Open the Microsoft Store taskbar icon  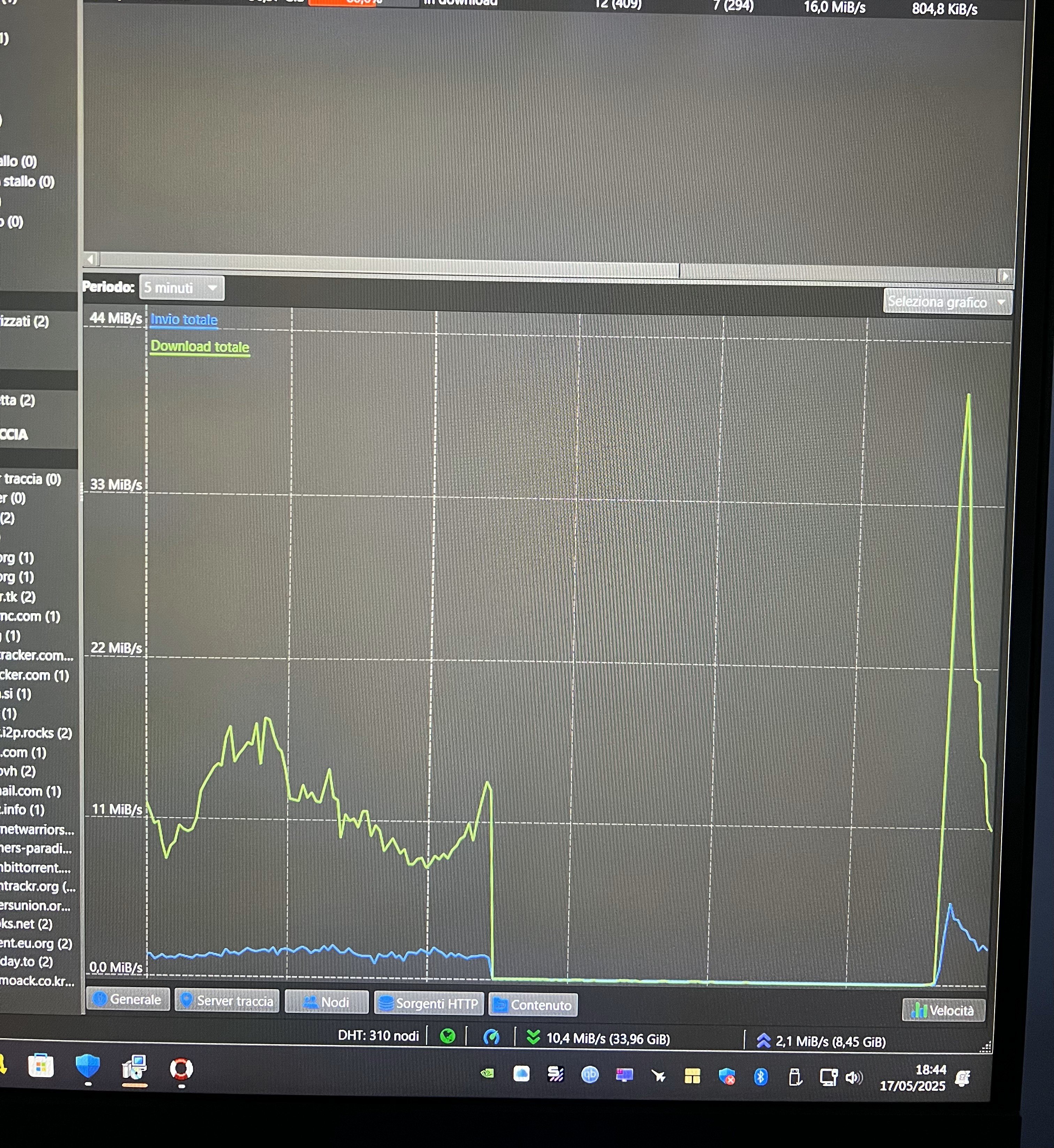41,1066
